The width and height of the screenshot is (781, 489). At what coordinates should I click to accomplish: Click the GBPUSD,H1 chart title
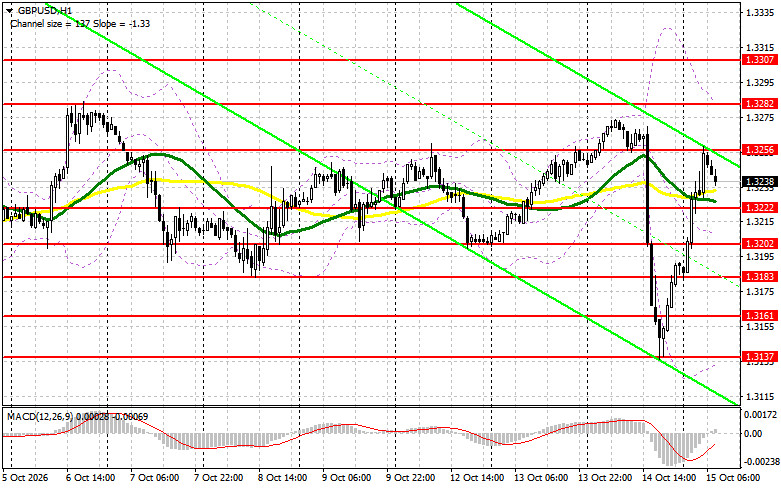click(44, 10)
